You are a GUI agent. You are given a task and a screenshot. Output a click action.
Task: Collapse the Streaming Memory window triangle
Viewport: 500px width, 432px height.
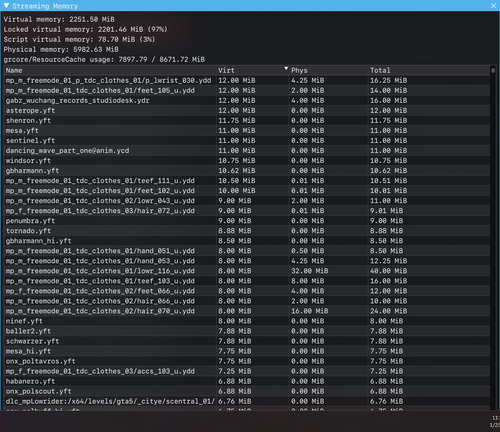point(6,6)
